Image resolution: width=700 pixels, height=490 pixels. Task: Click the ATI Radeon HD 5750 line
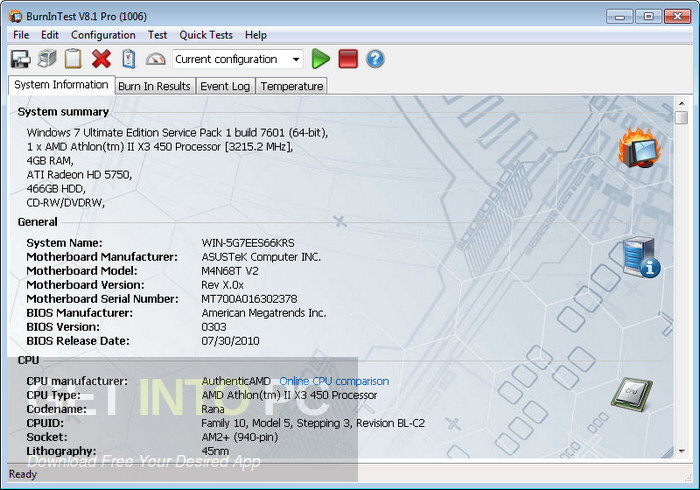[79, 174]
